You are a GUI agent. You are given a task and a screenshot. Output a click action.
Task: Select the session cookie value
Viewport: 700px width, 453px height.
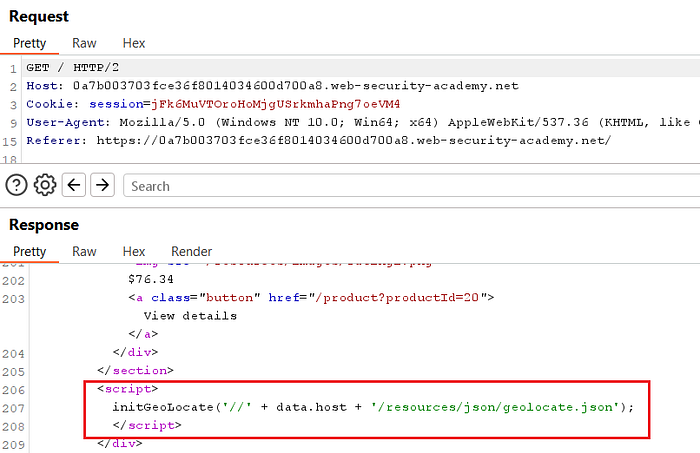coord(275,104)
